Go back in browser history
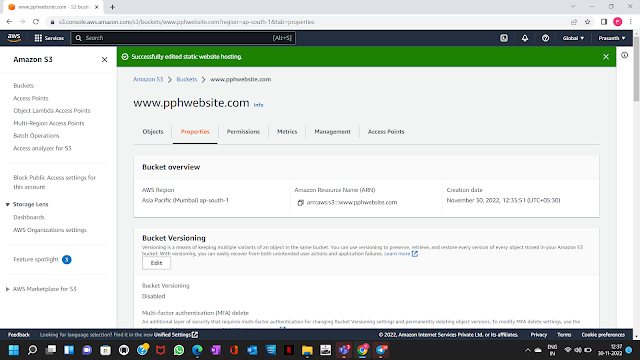640x360 pixels. coord(9,22)
